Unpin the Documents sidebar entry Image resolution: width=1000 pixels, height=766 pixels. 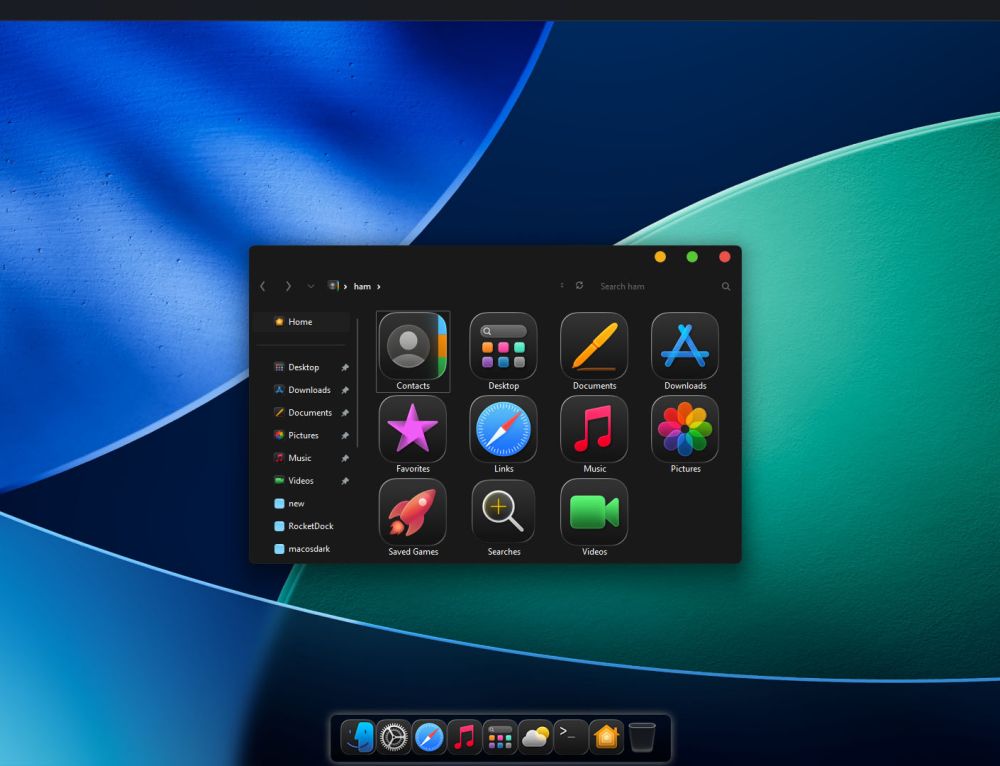click(344, 412)
